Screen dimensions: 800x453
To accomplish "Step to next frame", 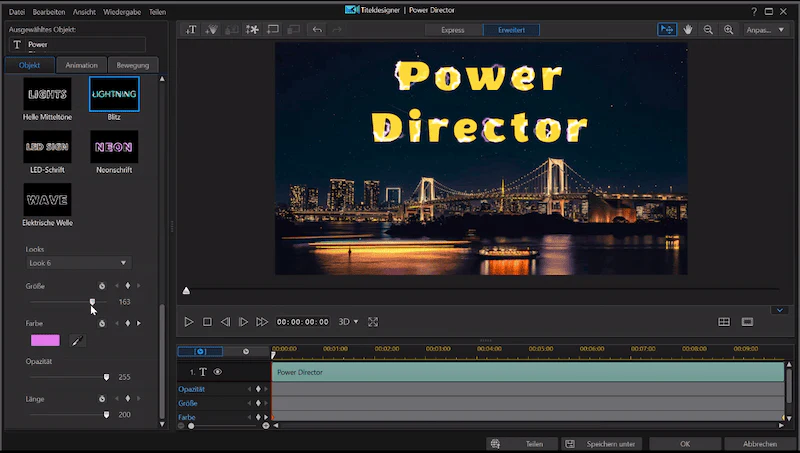I will coord(243,322).
